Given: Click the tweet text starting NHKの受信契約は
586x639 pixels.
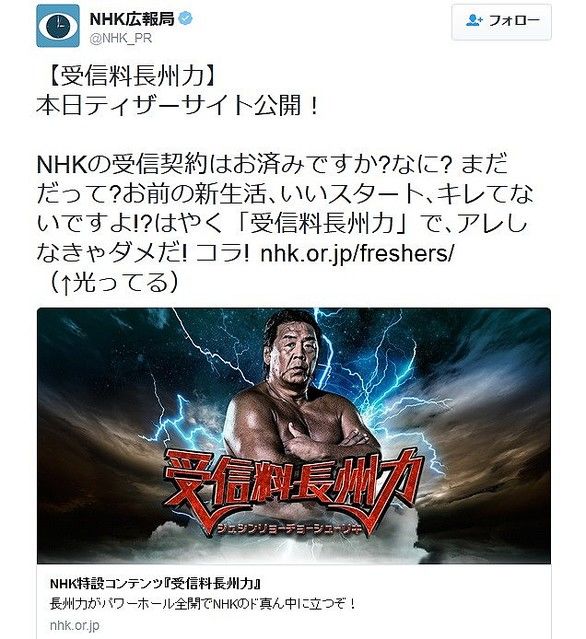Looking at the screenshot, I should pos(284,209).
